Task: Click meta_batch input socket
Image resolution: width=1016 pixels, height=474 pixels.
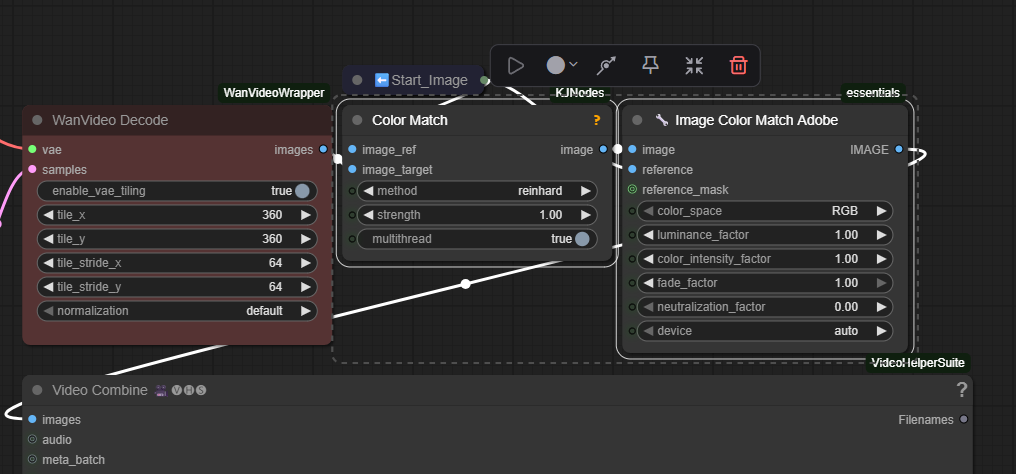Action: pos(32,460)
